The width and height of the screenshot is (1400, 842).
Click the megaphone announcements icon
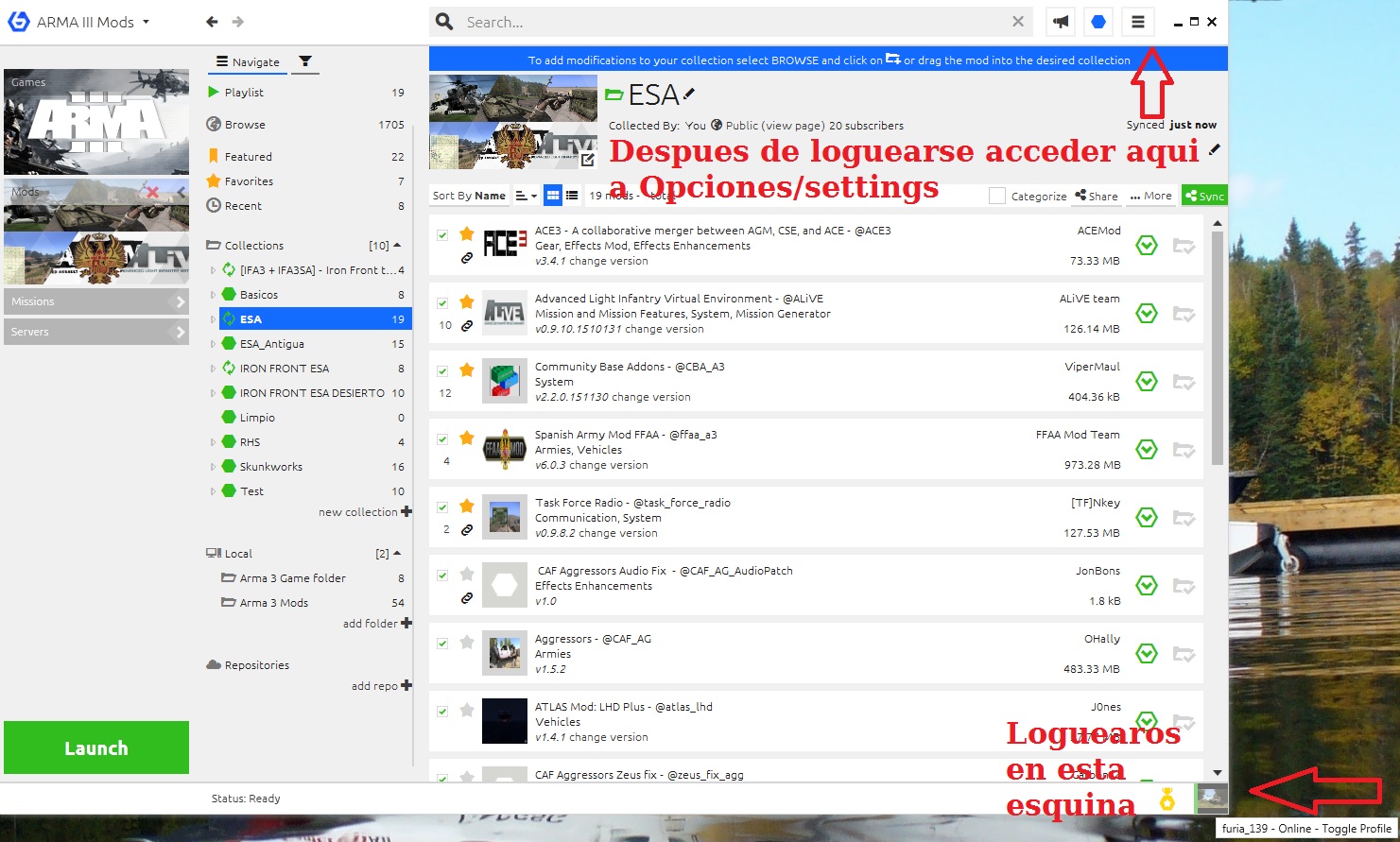(x=1061, y=22)
